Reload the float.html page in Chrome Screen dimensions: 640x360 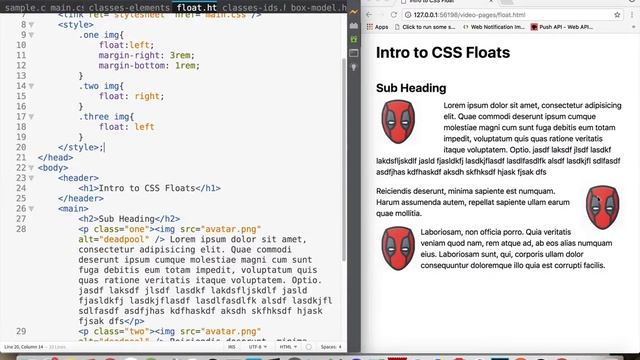393,15
